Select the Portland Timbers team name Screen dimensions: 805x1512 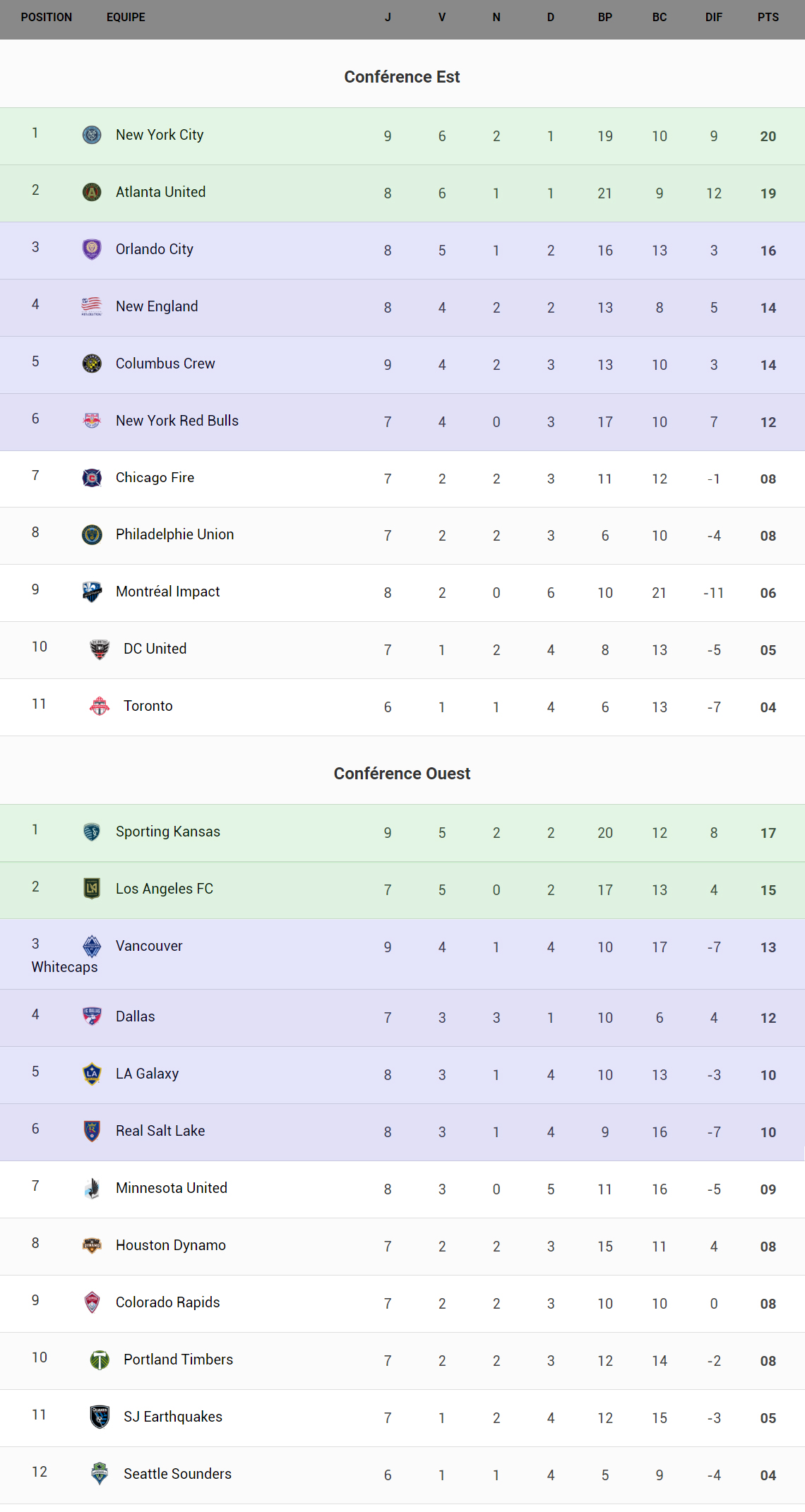point(178,1360)
